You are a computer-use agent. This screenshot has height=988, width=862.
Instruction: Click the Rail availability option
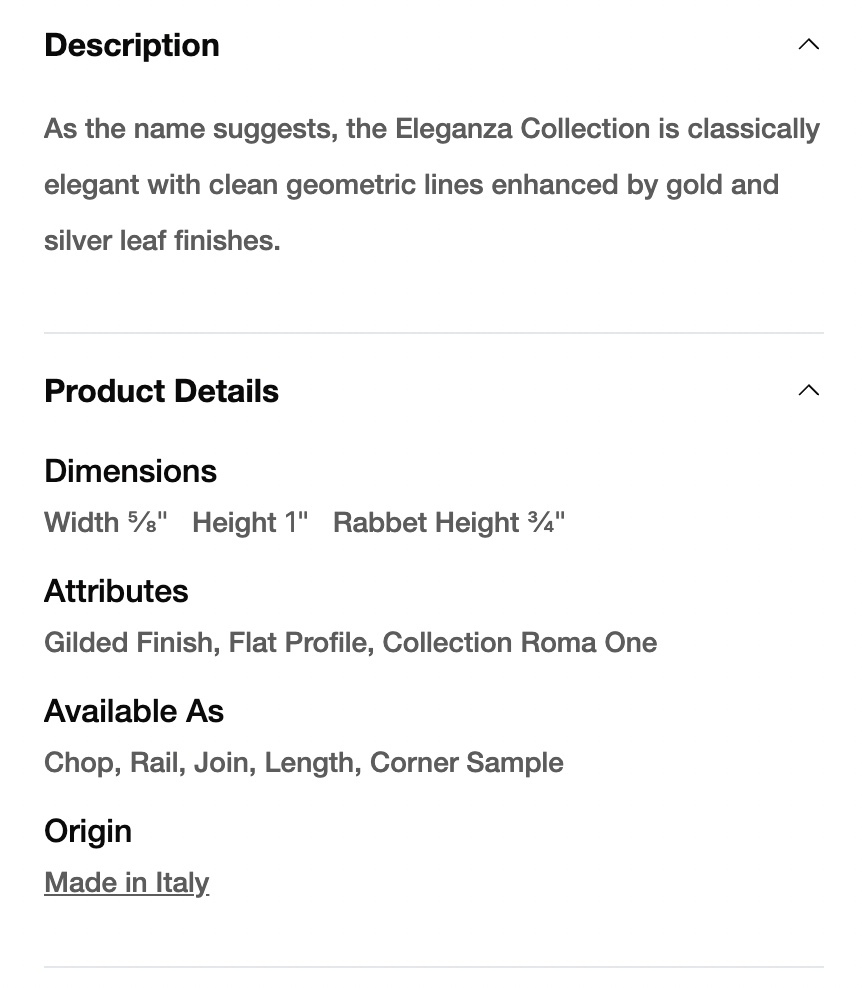[156, 762]
